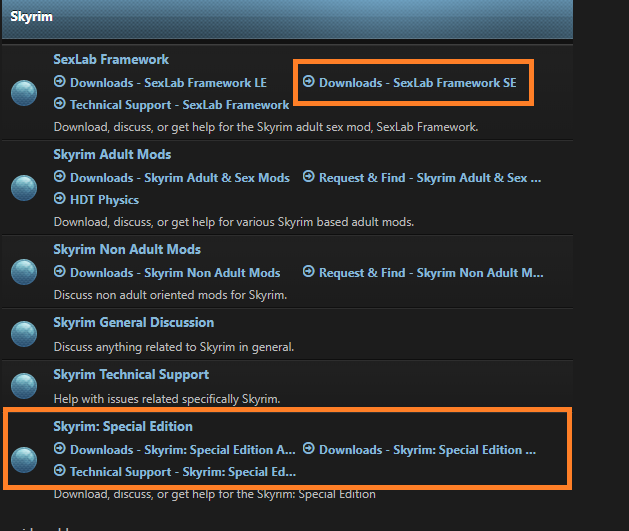The image size is (629, 531).
Task: Open Downloads - Skyrim: Special Edition A... link
Action: point(183,450)
